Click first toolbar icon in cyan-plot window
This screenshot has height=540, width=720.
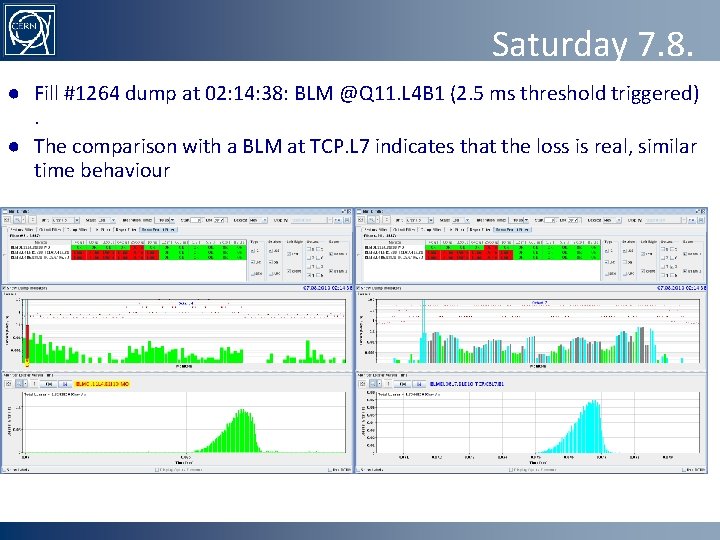point(361,220)
